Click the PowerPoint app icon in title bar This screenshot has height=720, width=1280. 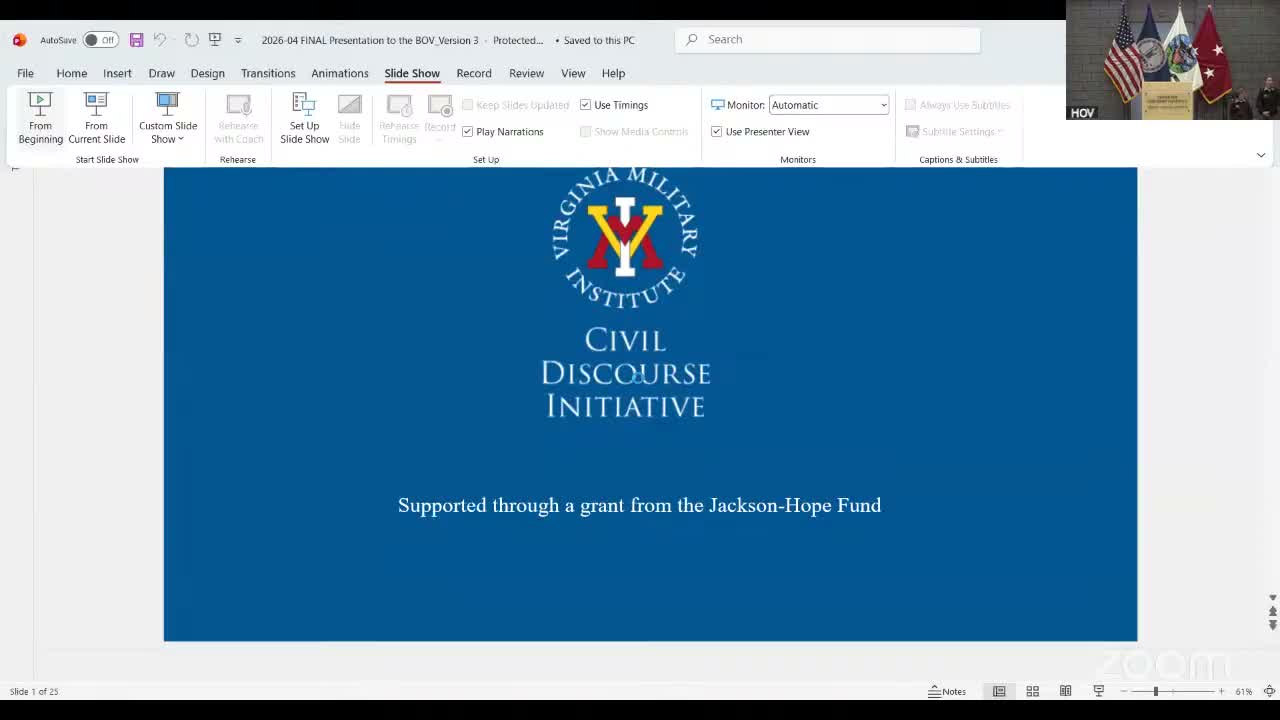coord(19,40)
